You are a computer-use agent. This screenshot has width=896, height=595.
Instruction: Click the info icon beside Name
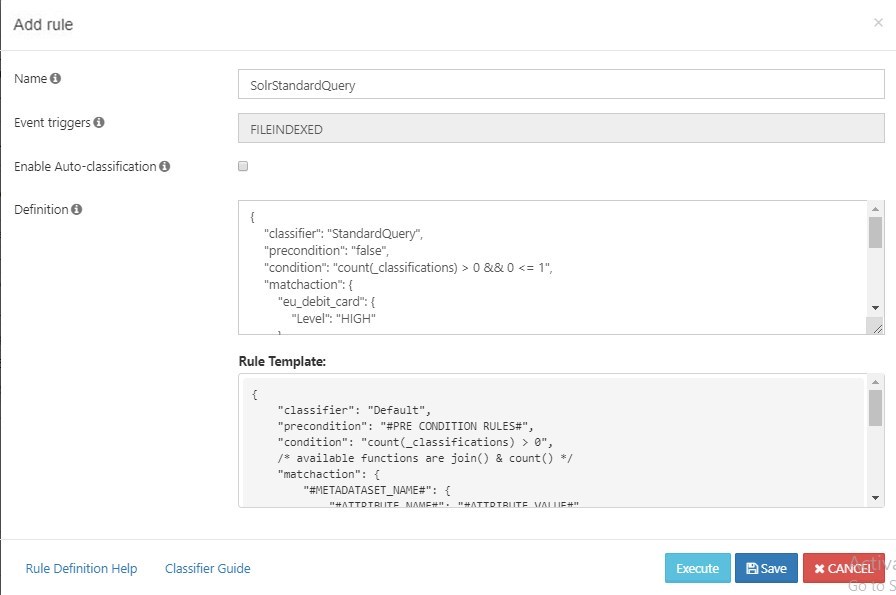tap(56, 78)
